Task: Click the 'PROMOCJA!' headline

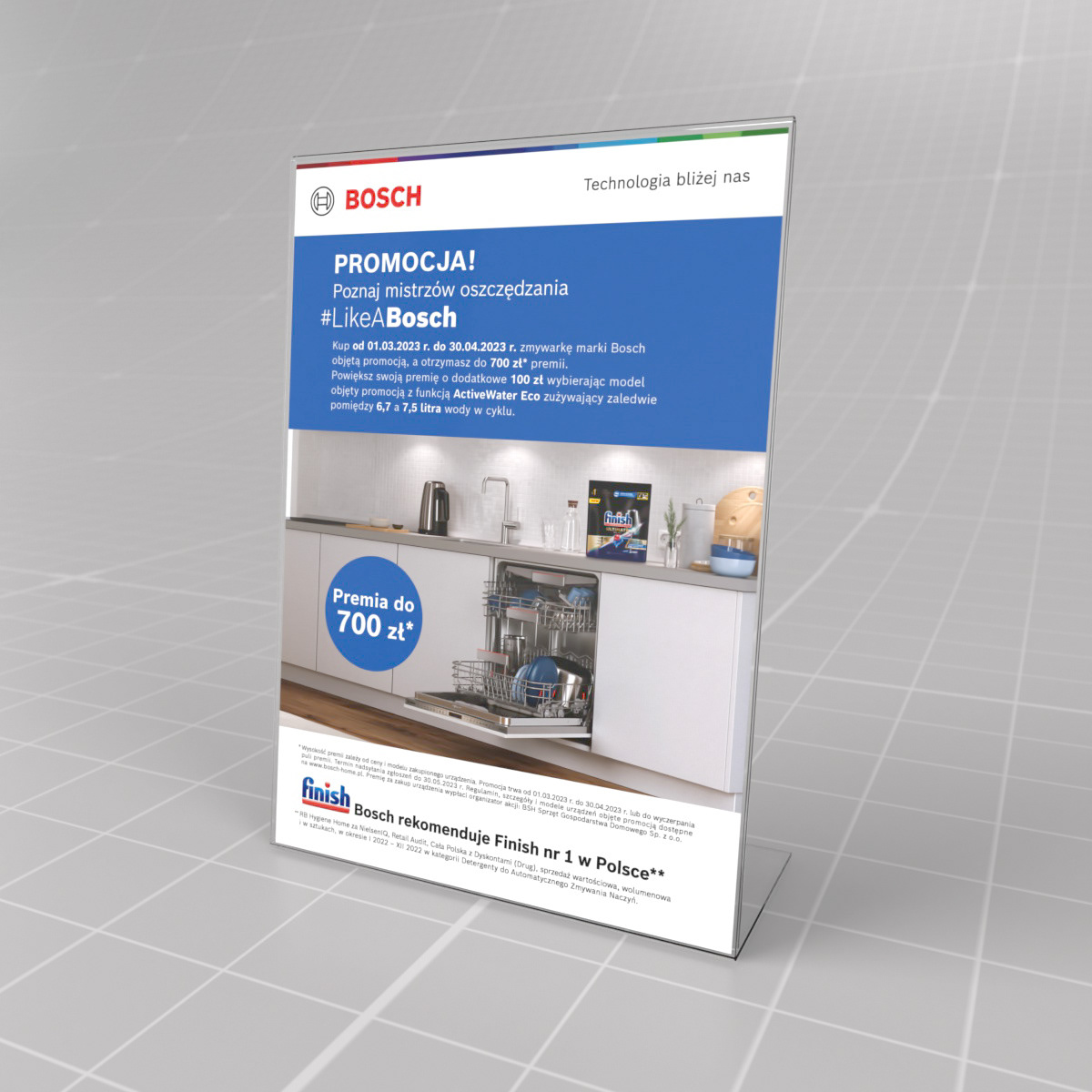Action: pyautogui.click(x=404, y=262)
